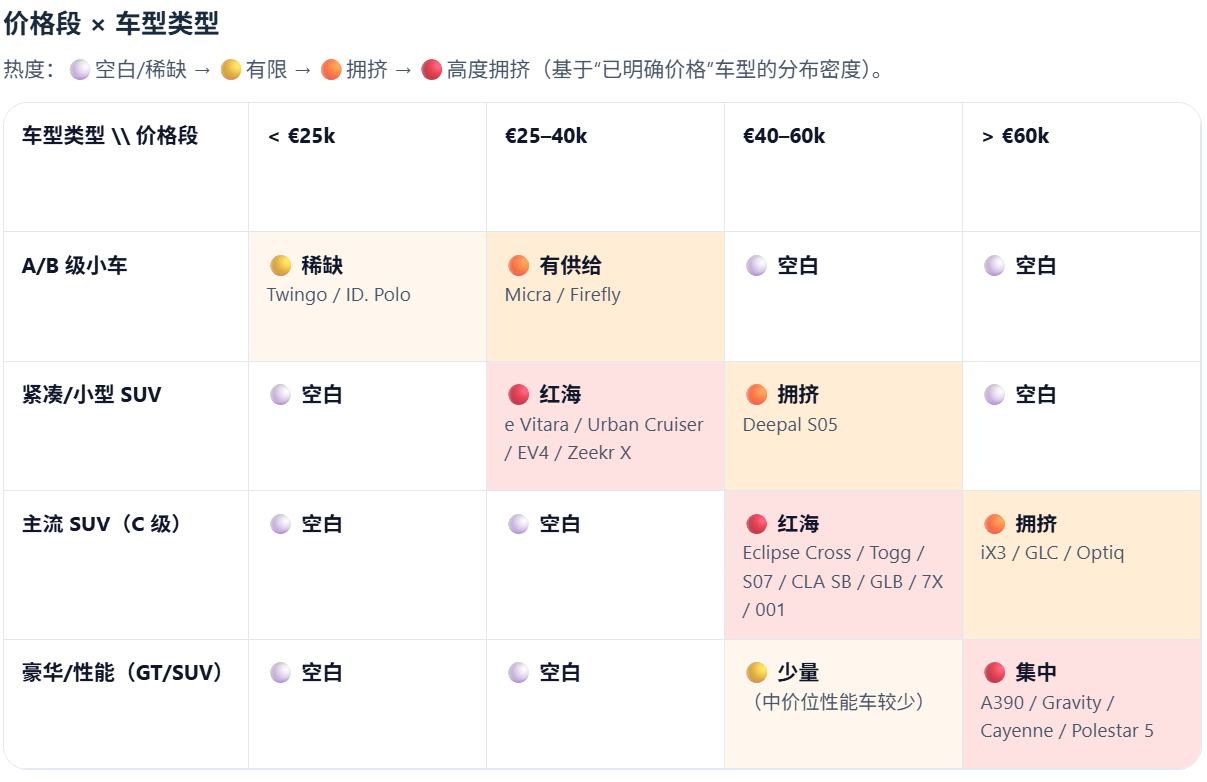Select the €25–40k column header
1207x782 pixels.
(x=546, y=136)
